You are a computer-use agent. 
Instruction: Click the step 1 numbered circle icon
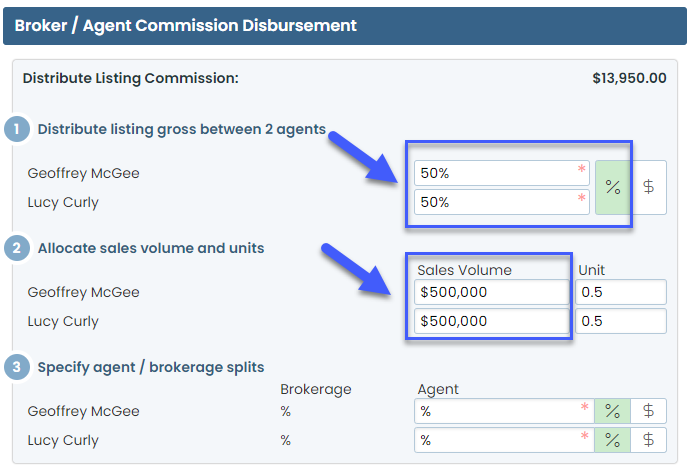point(17,129)
